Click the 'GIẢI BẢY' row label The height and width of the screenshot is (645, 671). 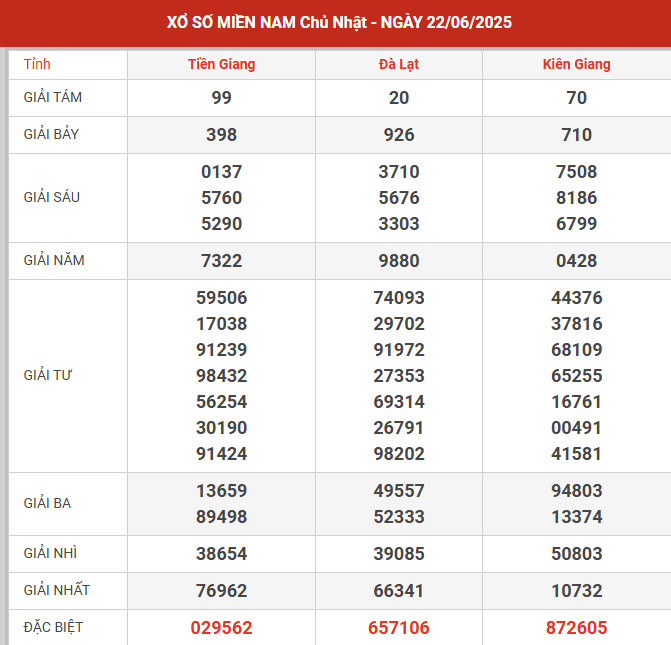[x=51, y=134]
